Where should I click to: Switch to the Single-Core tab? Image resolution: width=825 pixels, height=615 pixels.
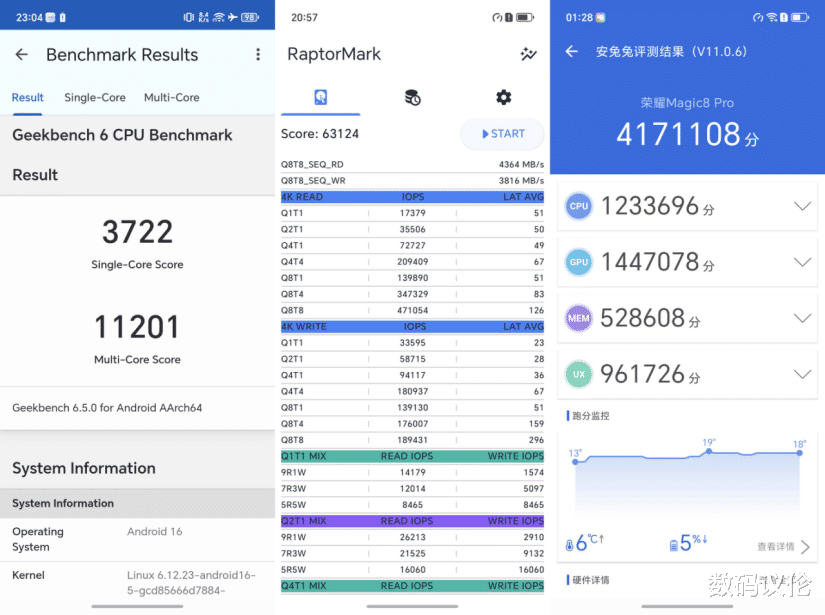(95, 97)
